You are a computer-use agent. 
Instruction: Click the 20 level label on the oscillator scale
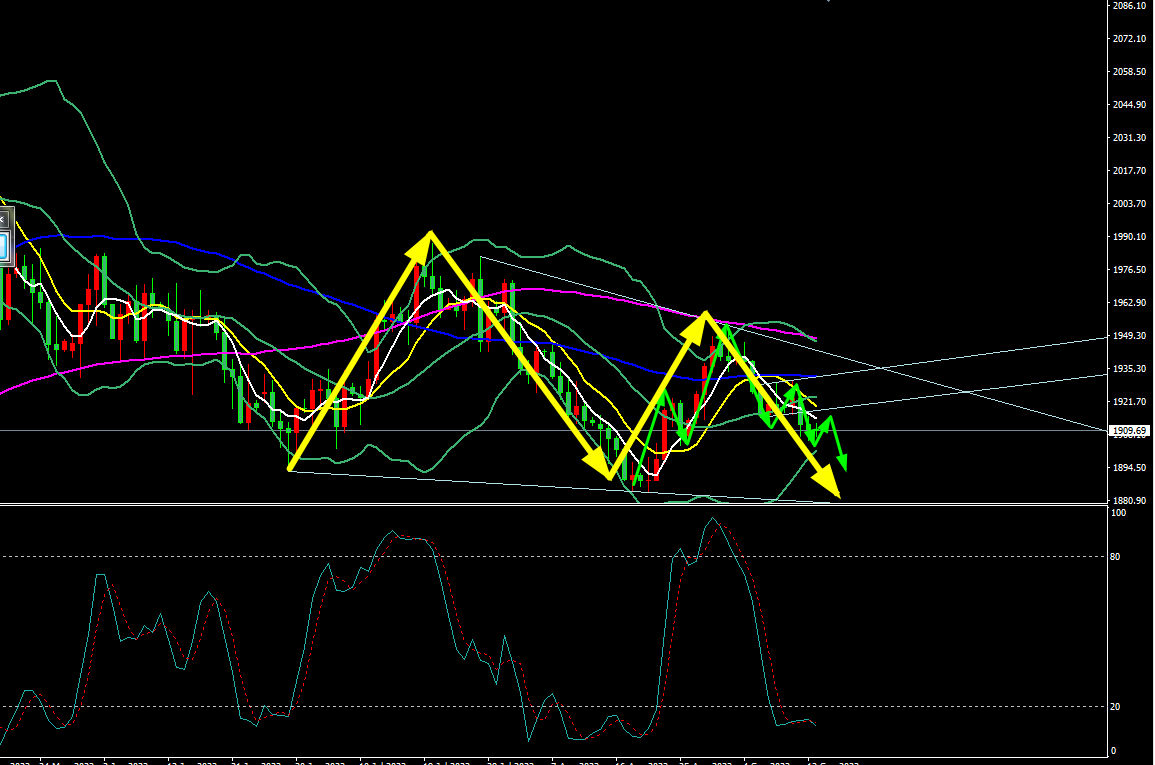point(1117,707)
